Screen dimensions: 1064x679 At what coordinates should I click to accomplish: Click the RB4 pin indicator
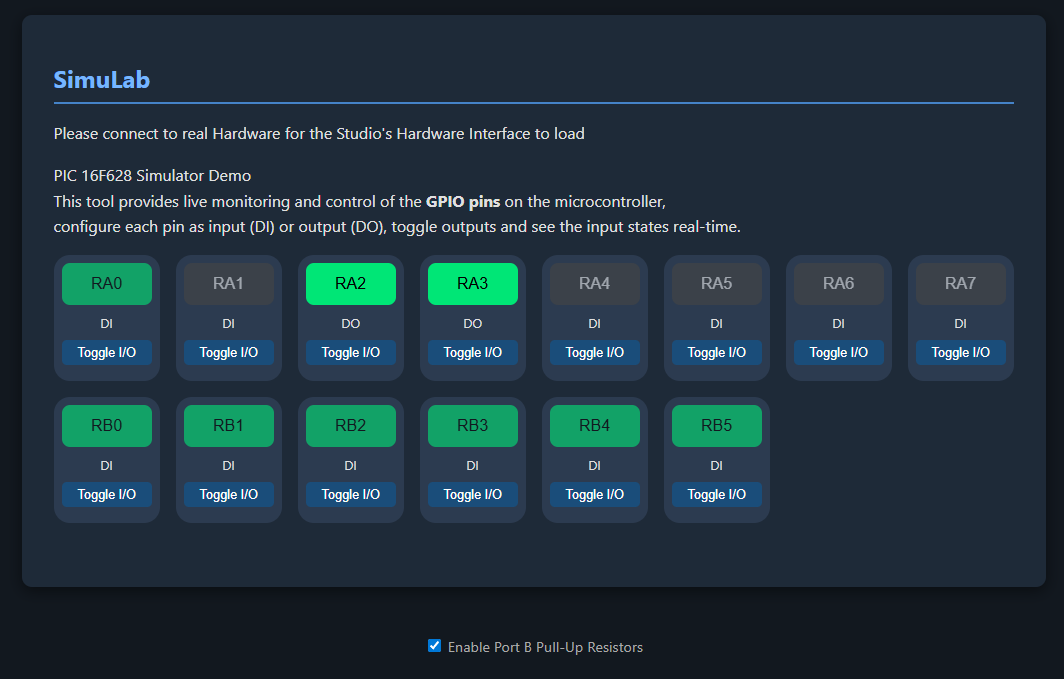pos(595,426)
